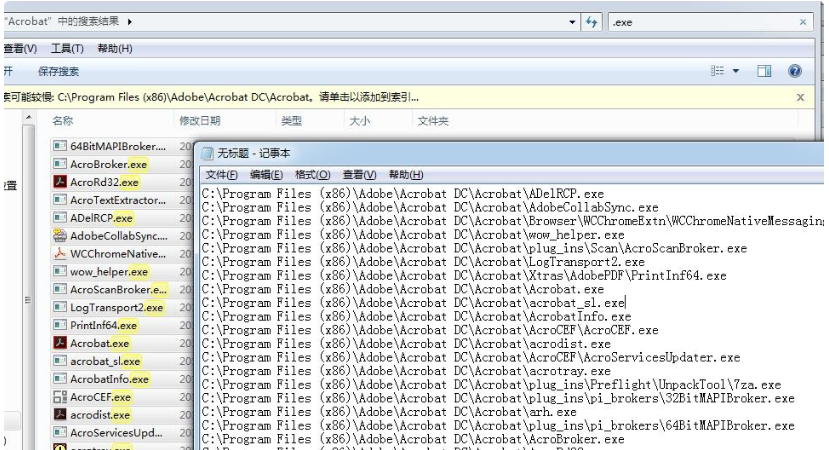
Task: Click the 保存搜索 button
Action: click(x=58, y=71)
